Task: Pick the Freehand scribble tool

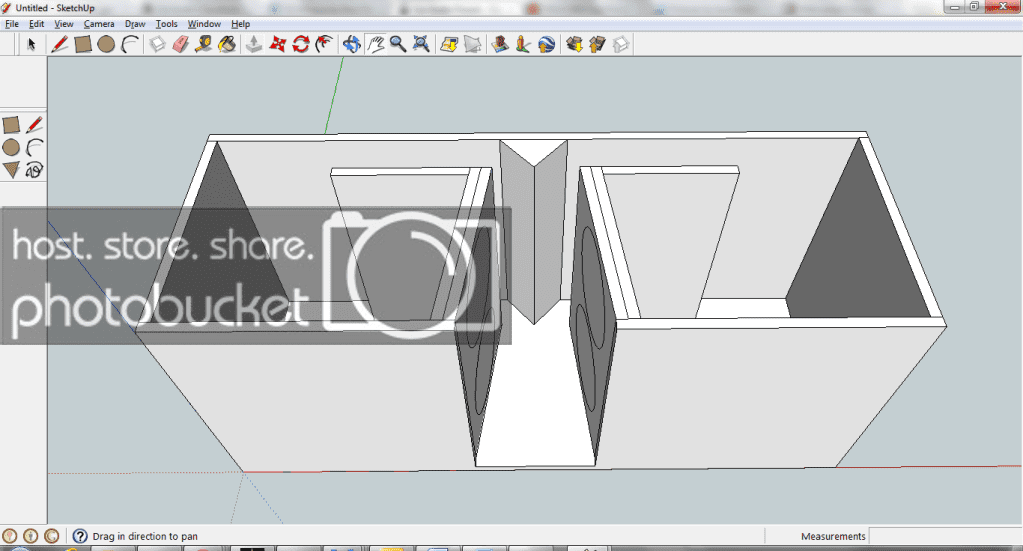Action: tap(35, 170)
